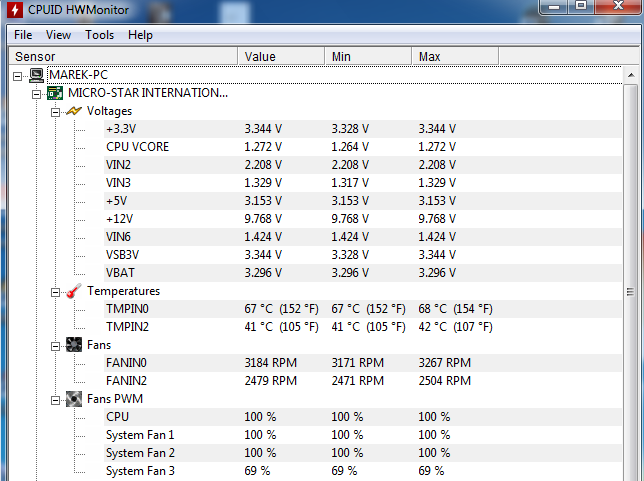Collapse the MAREK-PC root node
The width and height of the screenshot is (644, 481).
click(17, 76)
